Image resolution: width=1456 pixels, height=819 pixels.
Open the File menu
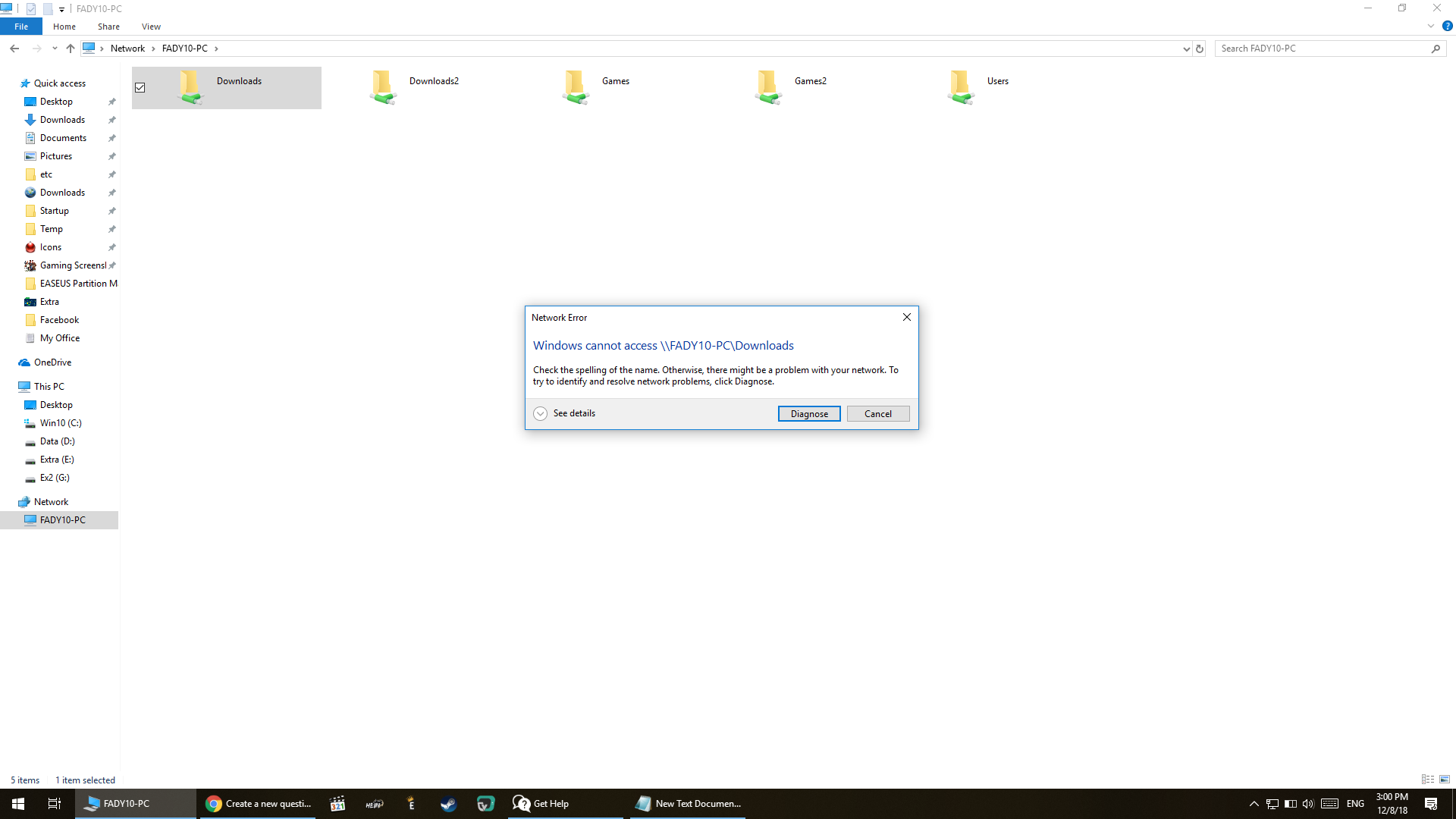(21, 27)
